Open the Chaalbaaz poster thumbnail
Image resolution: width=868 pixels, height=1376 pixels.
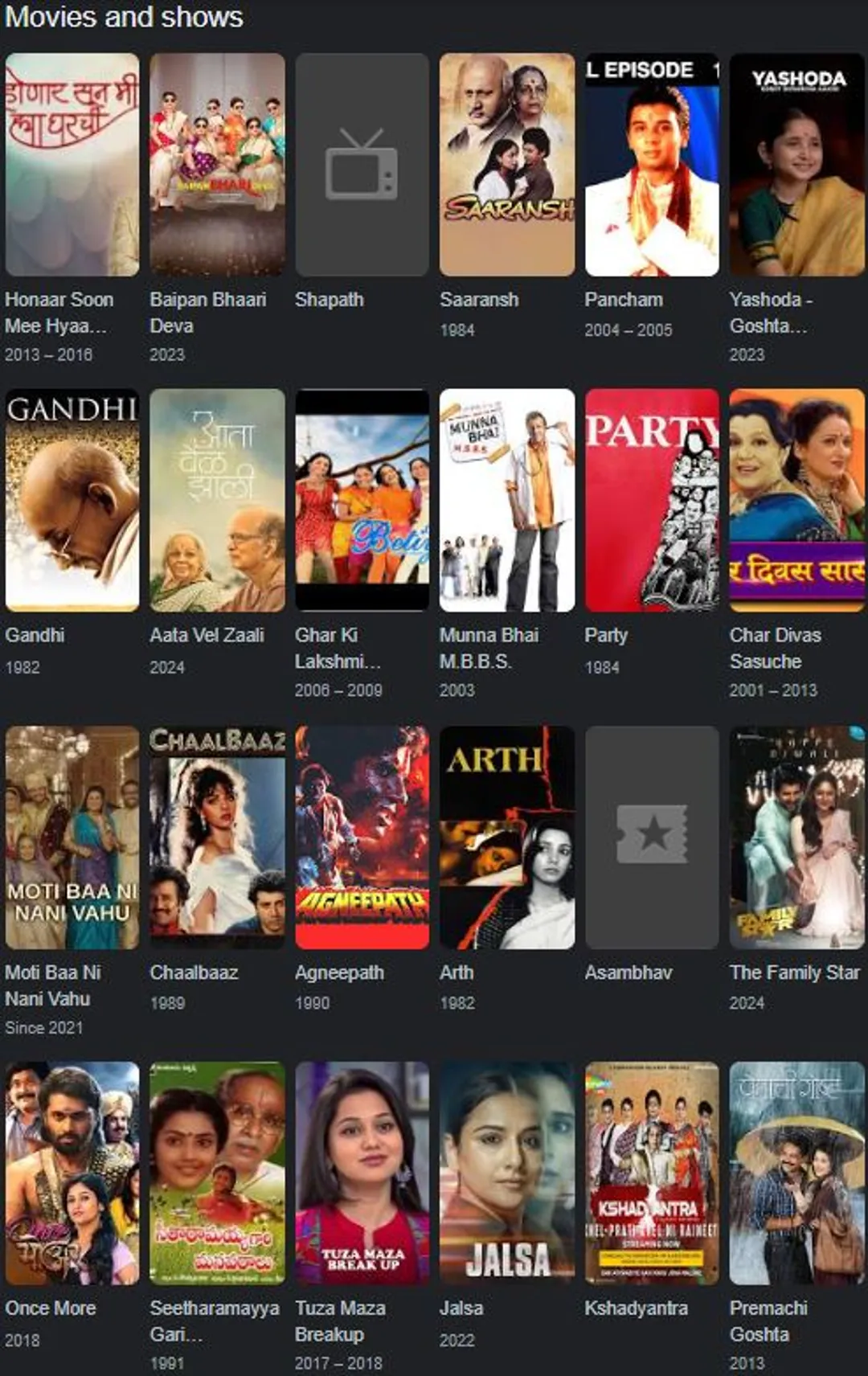click(217, 837)
